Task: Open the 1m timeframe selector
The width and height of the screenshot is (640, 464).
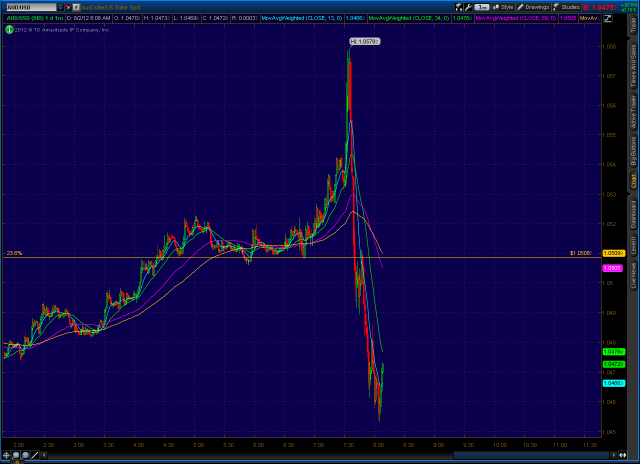Action: point(482,7)
